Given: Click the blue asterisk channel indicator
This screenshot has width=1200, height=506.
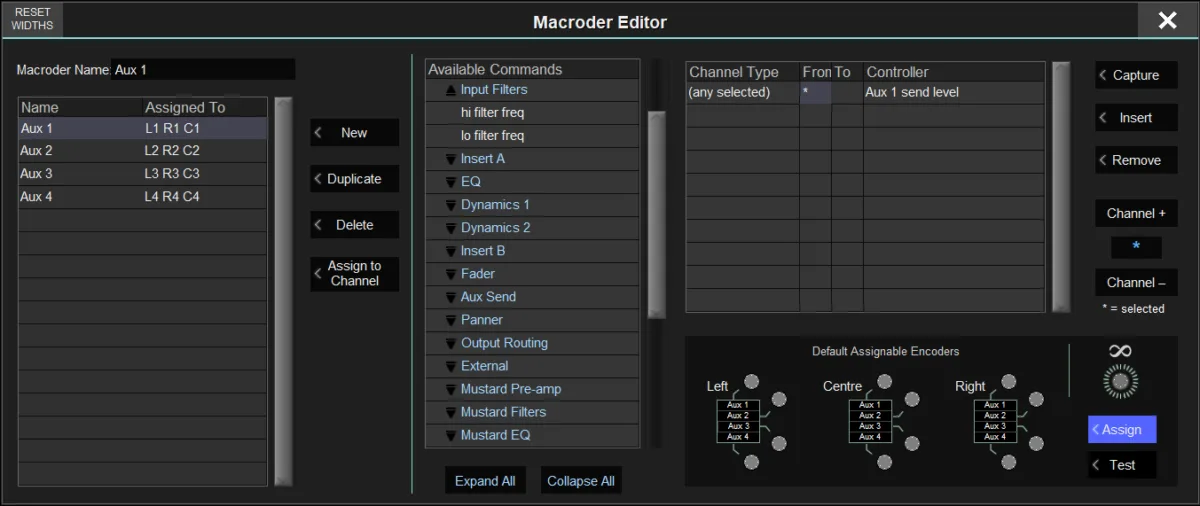Looking at the screenshot, I should coord(1136,246).
